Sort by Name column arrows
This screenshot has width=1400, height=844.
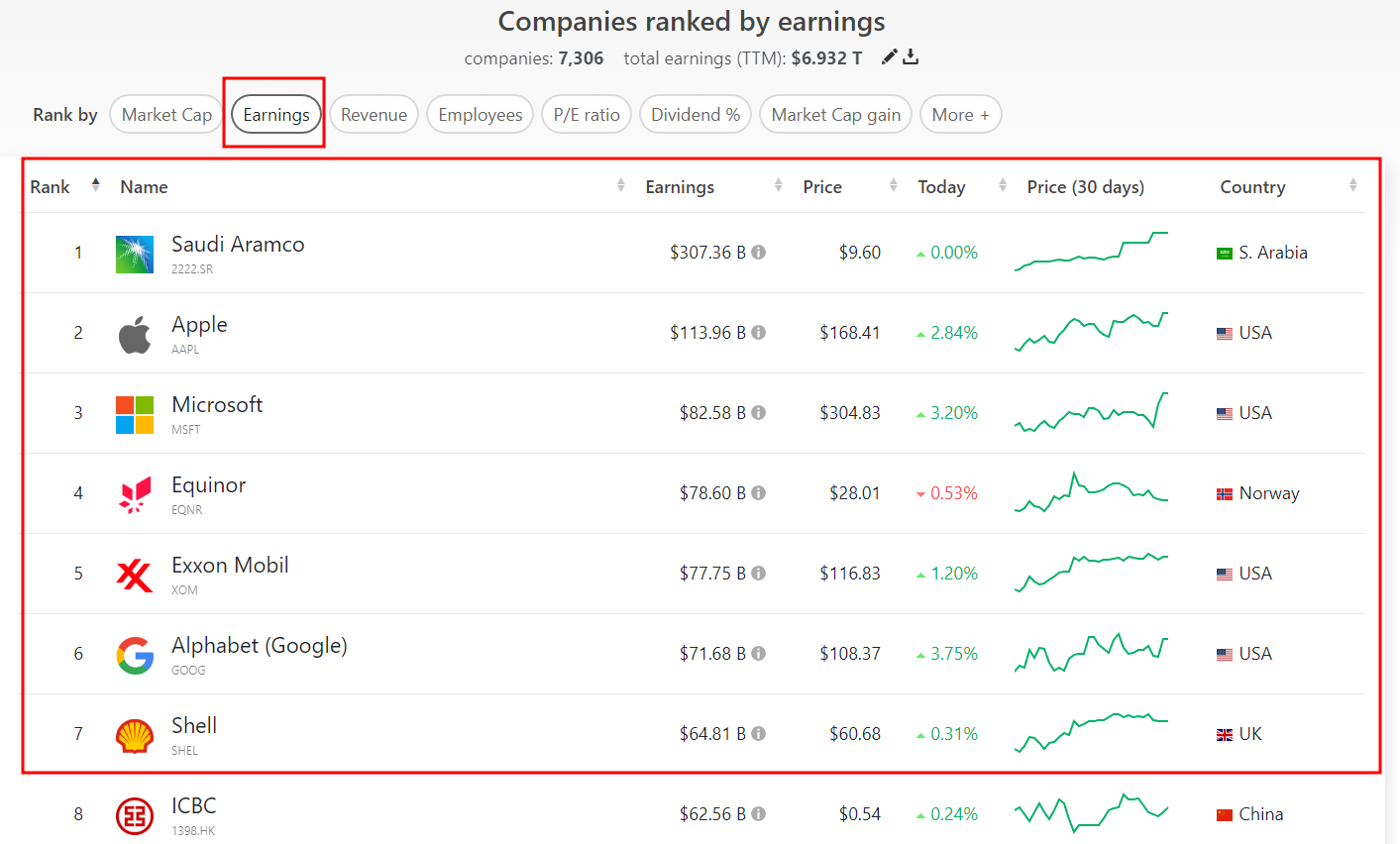click(x=621, y=185)
